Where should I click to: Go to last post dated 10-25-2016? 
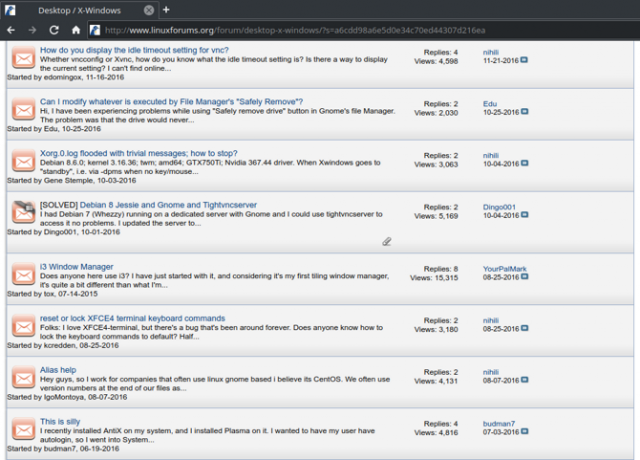(524, 112)
